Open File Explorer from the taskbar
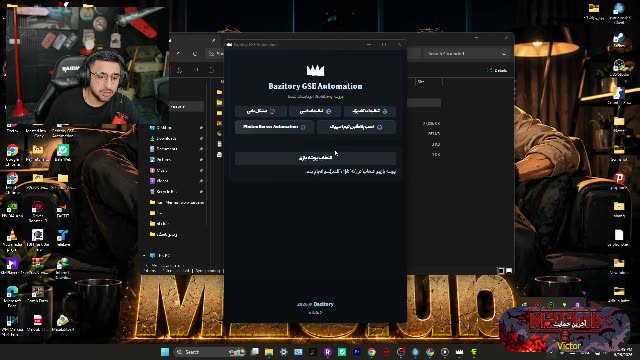 click(269, 352)
